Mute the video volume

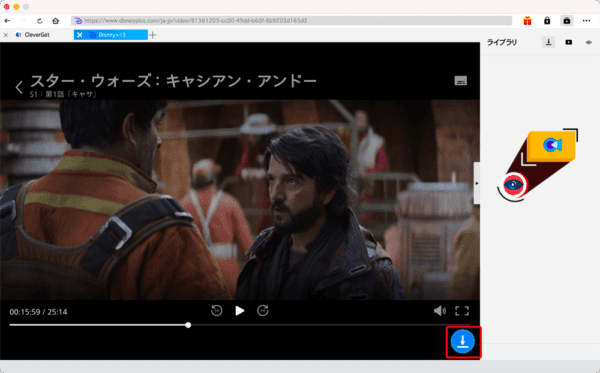[440, 311]
